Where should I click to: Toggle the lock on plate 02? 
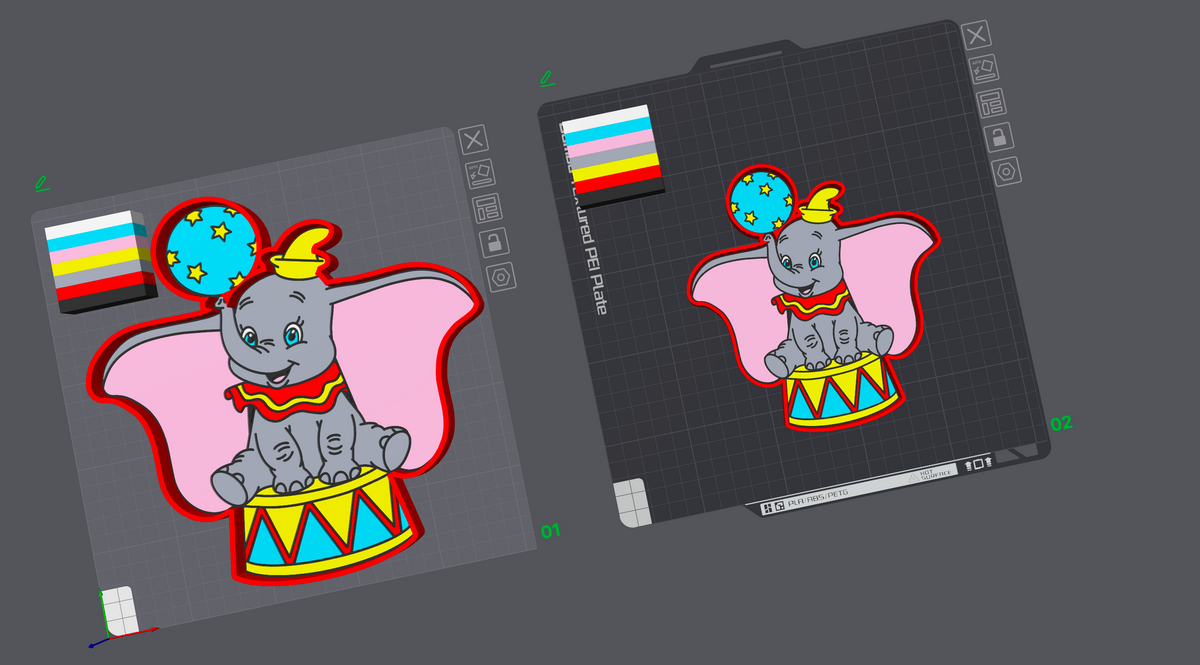997,136
